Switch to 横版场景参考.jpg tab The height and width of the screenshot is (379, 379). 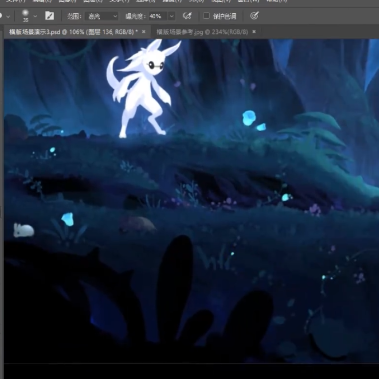tap(202, 32)
